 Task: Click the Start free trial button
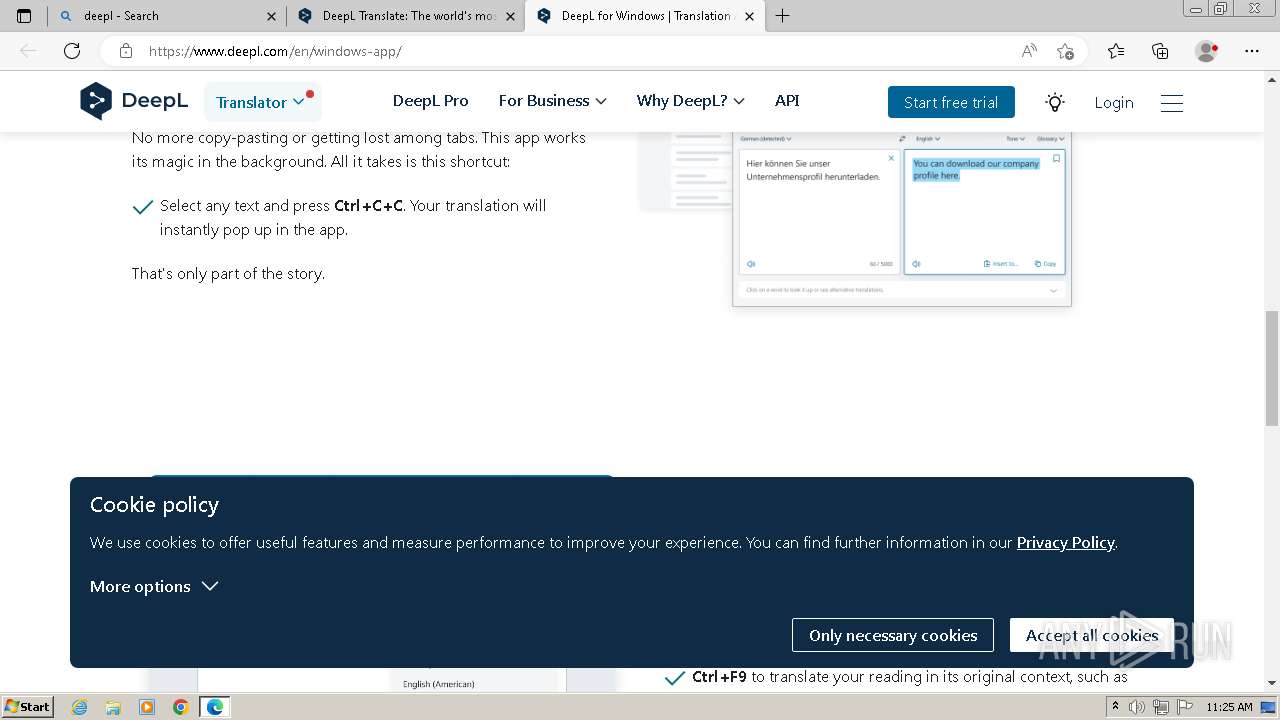coord(951,102)
